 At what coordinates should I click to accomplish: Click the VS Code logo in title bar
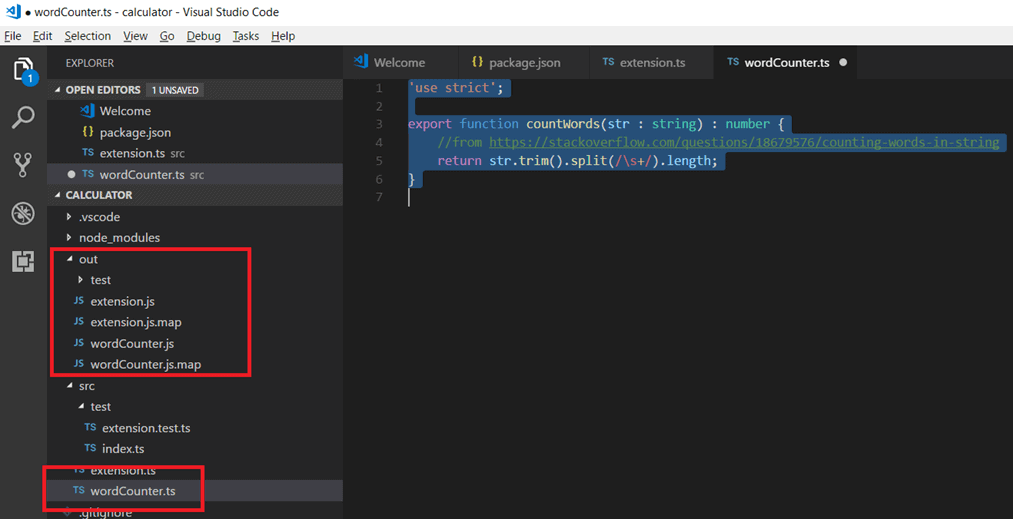[12, 12]
